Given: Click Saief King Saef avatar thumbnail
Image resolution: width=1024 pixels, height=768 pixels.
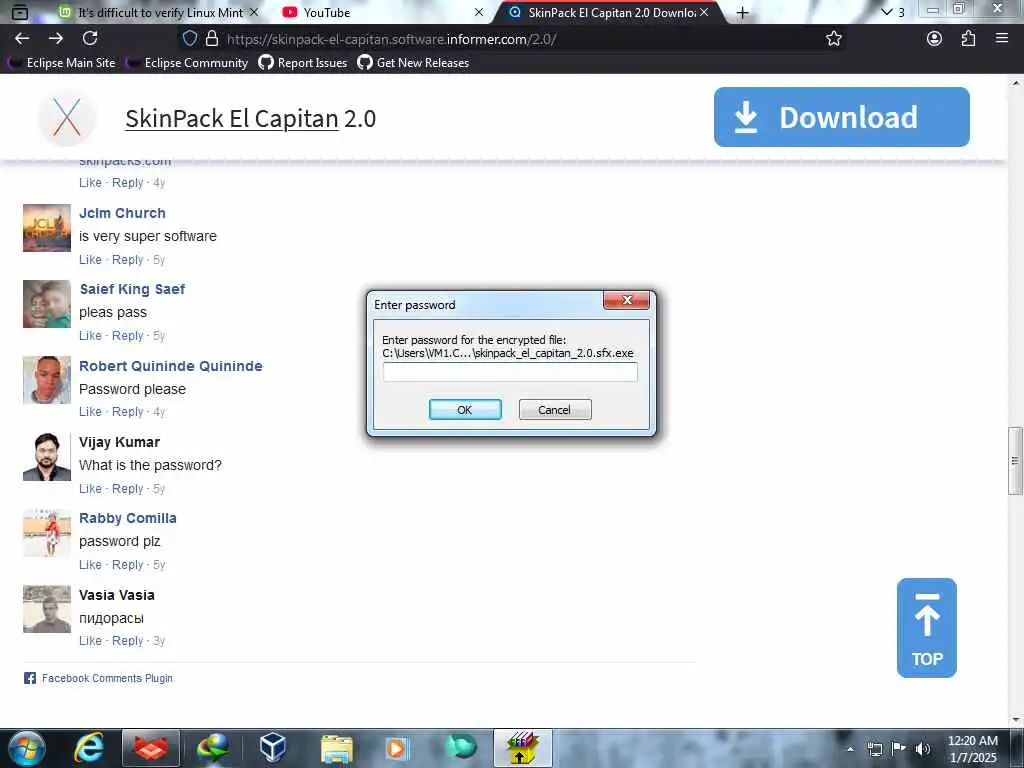Looking at the screenshot, I should (x=47, y=304).
